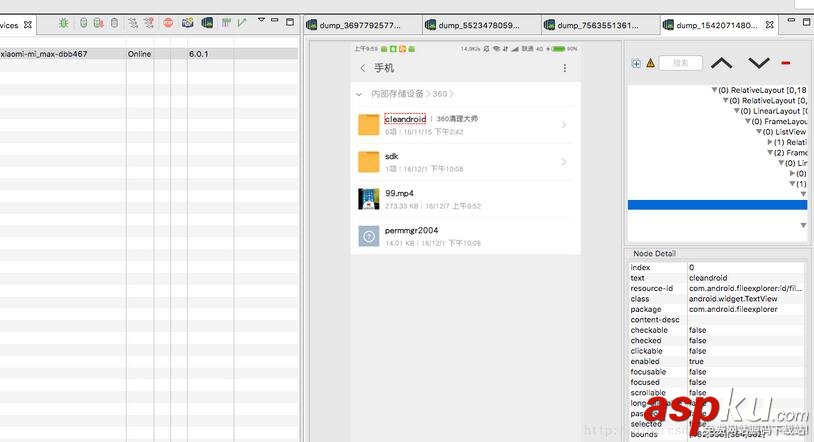The width and height of the screenshot is (814, 442).
Task: Click the 99.mp4 video thumbnail
Action: [369, 199]
